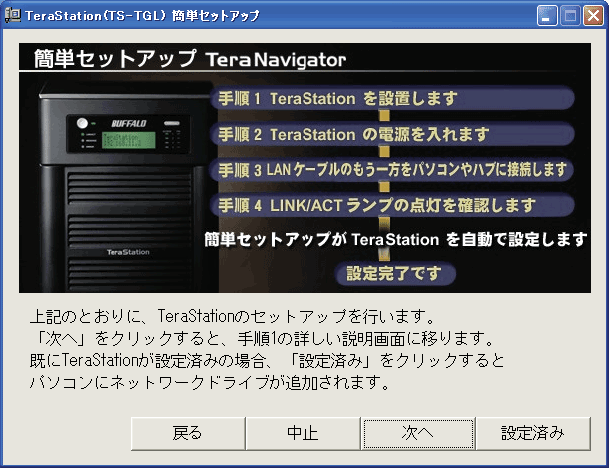Click the maximize button in title bar

570,16
